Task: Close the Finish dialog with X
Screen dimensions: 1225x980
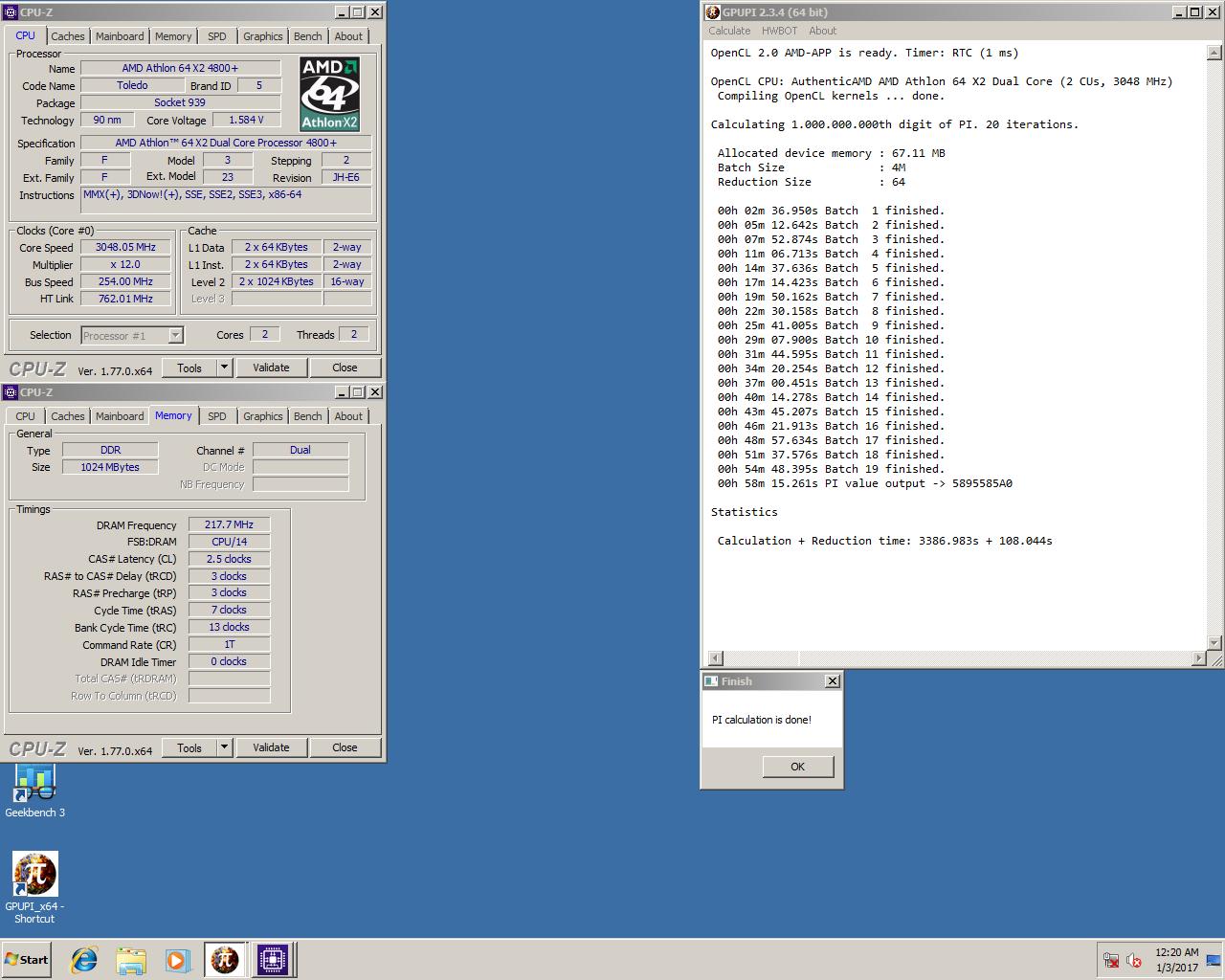Action: [x=833, y=681]
